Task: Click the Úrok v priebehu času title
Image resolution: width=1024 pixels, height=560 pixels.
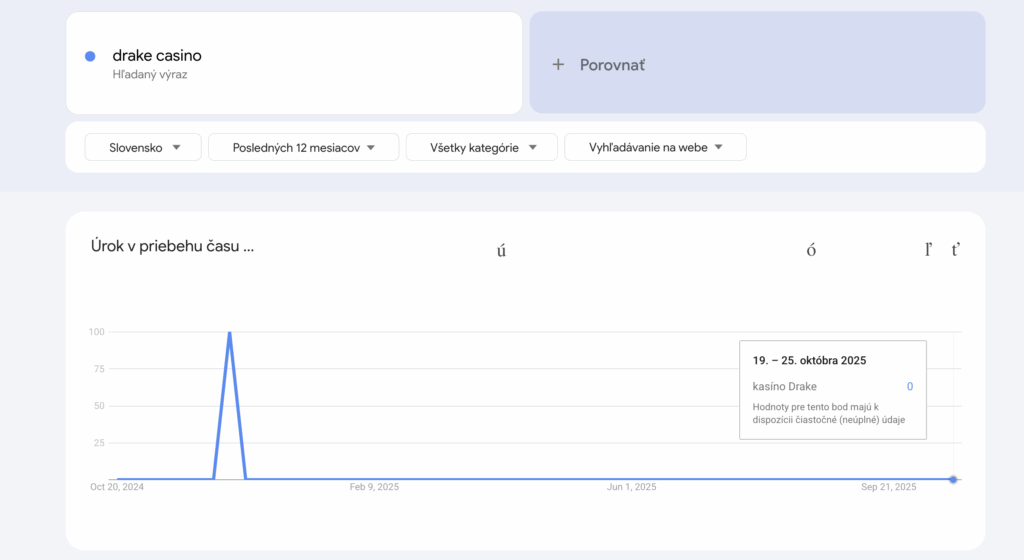Action: click(171, 246)
